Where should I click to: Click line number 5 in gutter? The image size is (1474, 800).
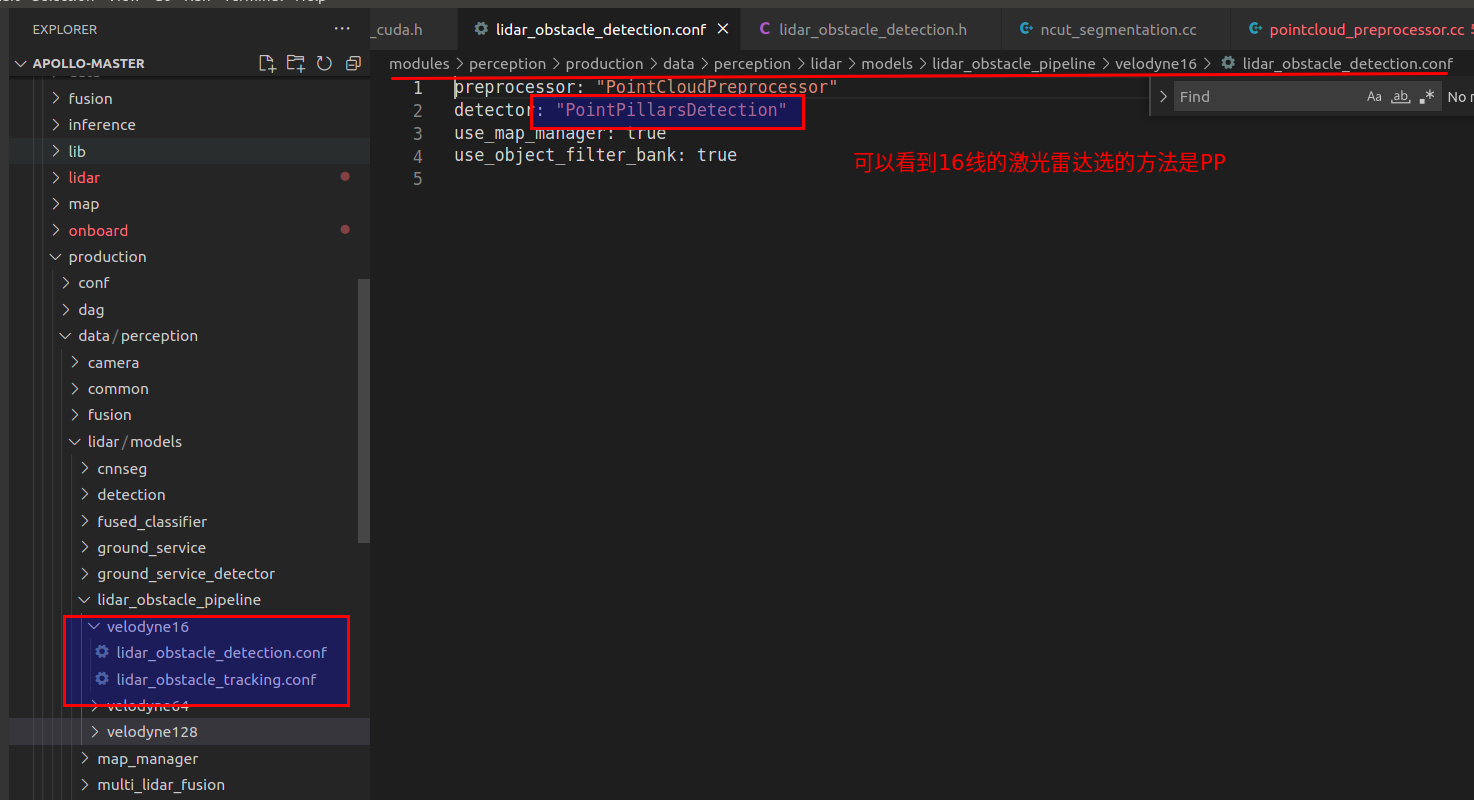tap(418, 179)
